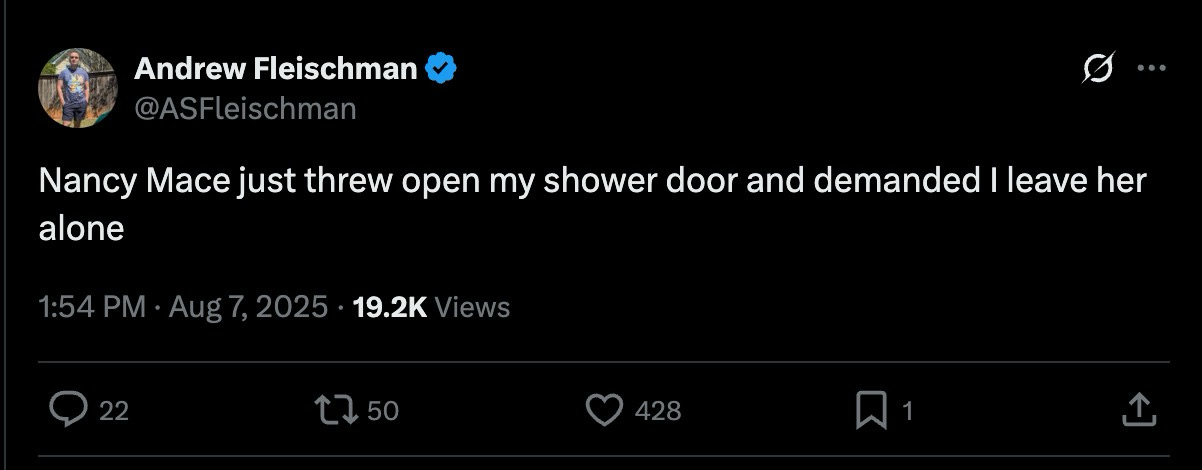Click the Grok slashed-circle icon

tap(1099, 69)
